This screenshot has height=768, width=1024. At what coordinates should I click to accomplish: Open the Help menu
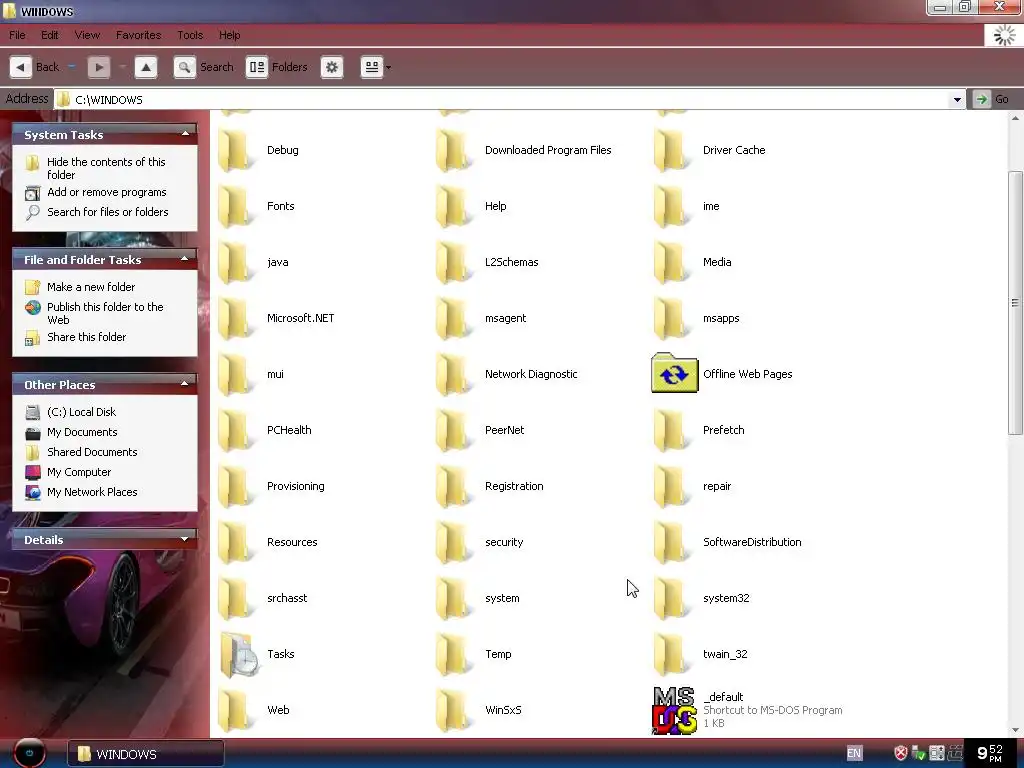click(x=229, y=35)
